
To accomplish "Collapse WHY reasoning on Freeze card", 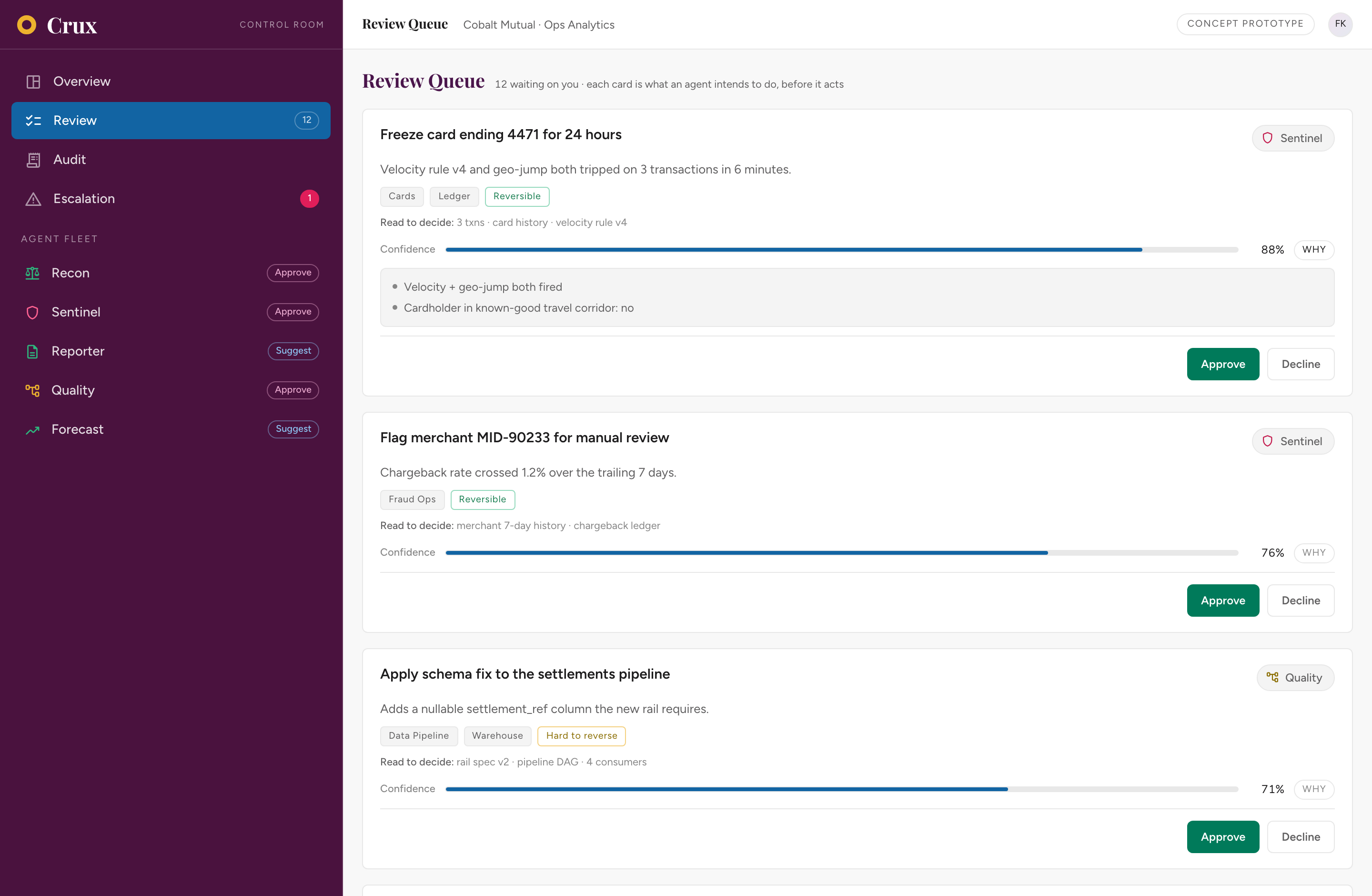I will tap(1314, 250).
